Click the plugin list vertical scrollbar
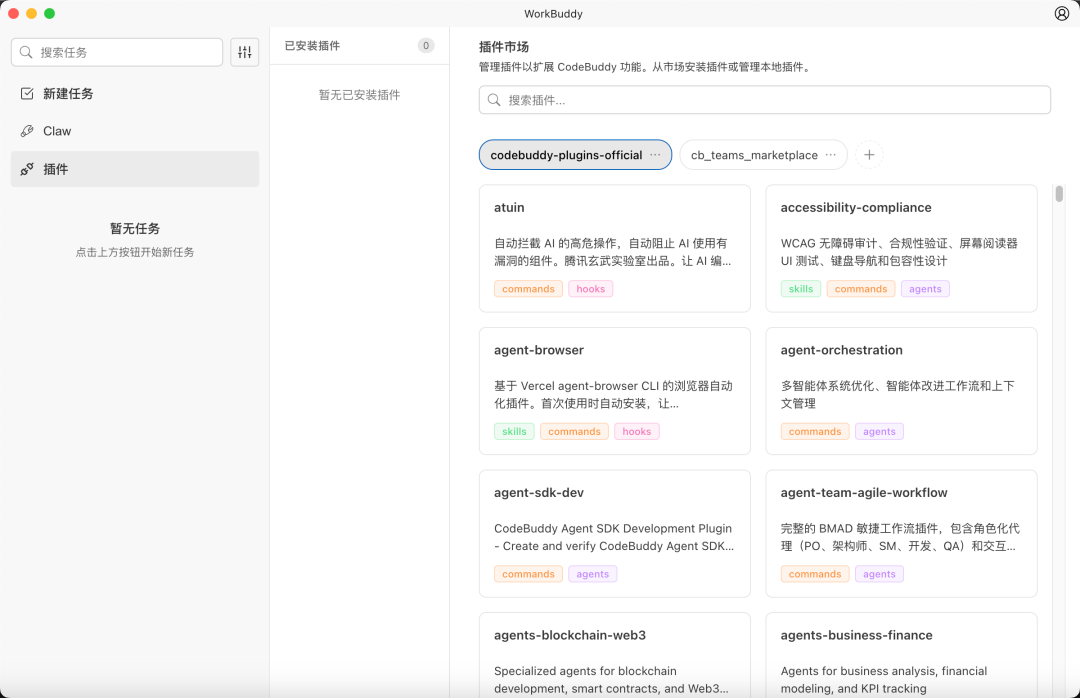The image size is (1080, 698). coord(1059,194)
